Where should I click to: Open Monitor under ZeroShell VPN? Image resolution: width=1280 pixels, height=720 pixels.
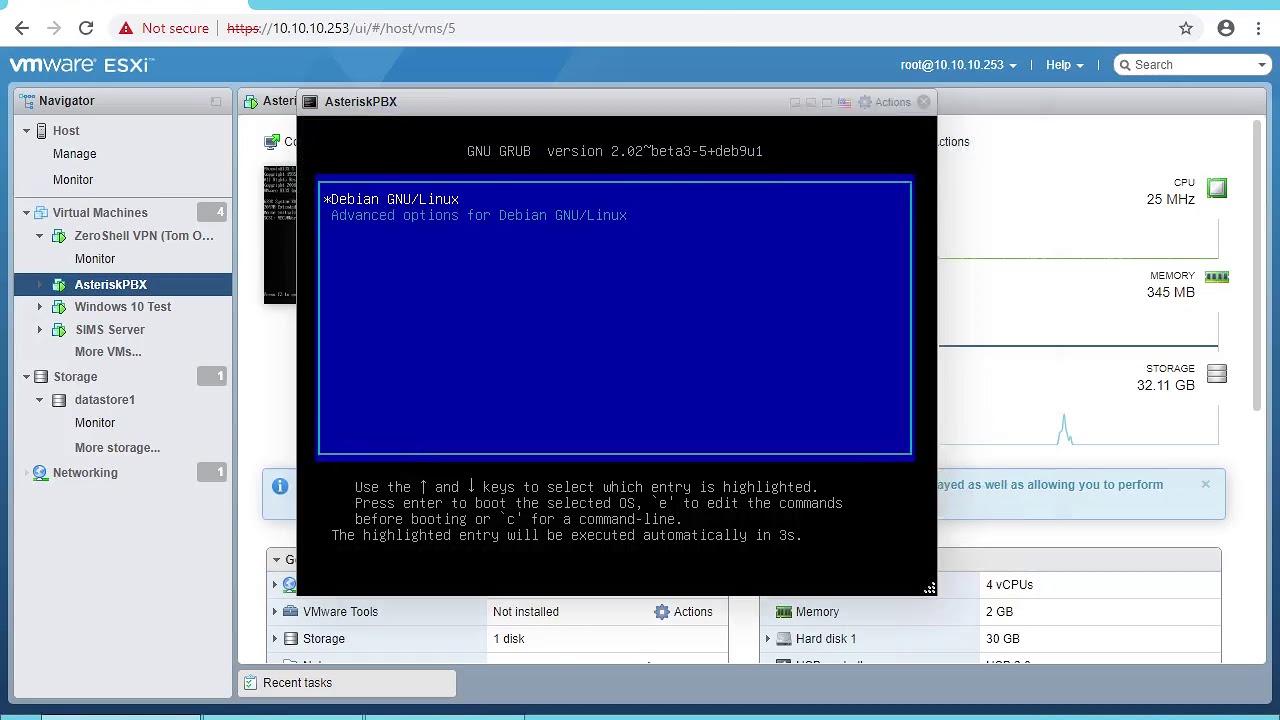tap(95, 259)
